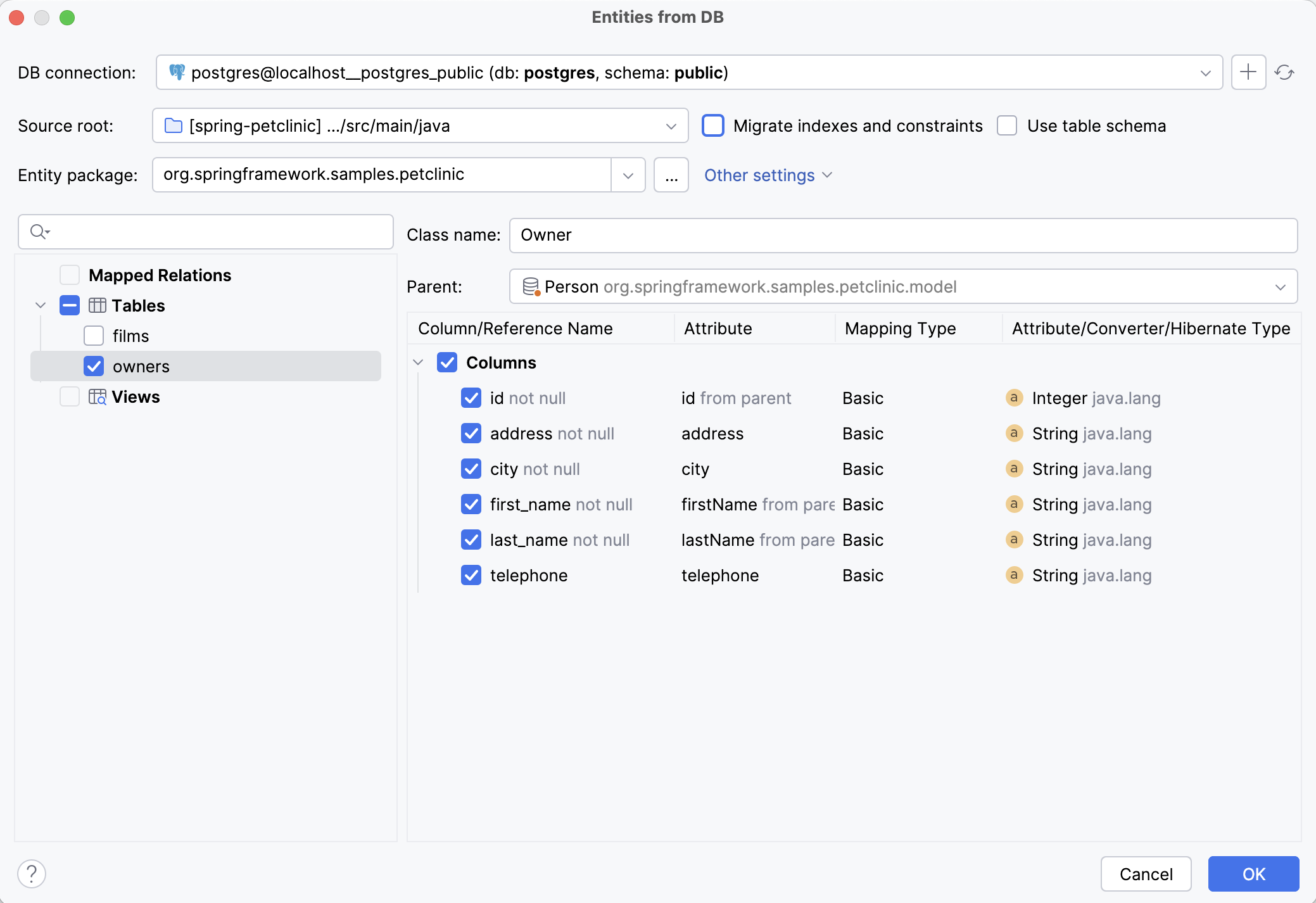Click the help question-mark icon
Screen dimensions: 1316x903
tap(30, 873)
